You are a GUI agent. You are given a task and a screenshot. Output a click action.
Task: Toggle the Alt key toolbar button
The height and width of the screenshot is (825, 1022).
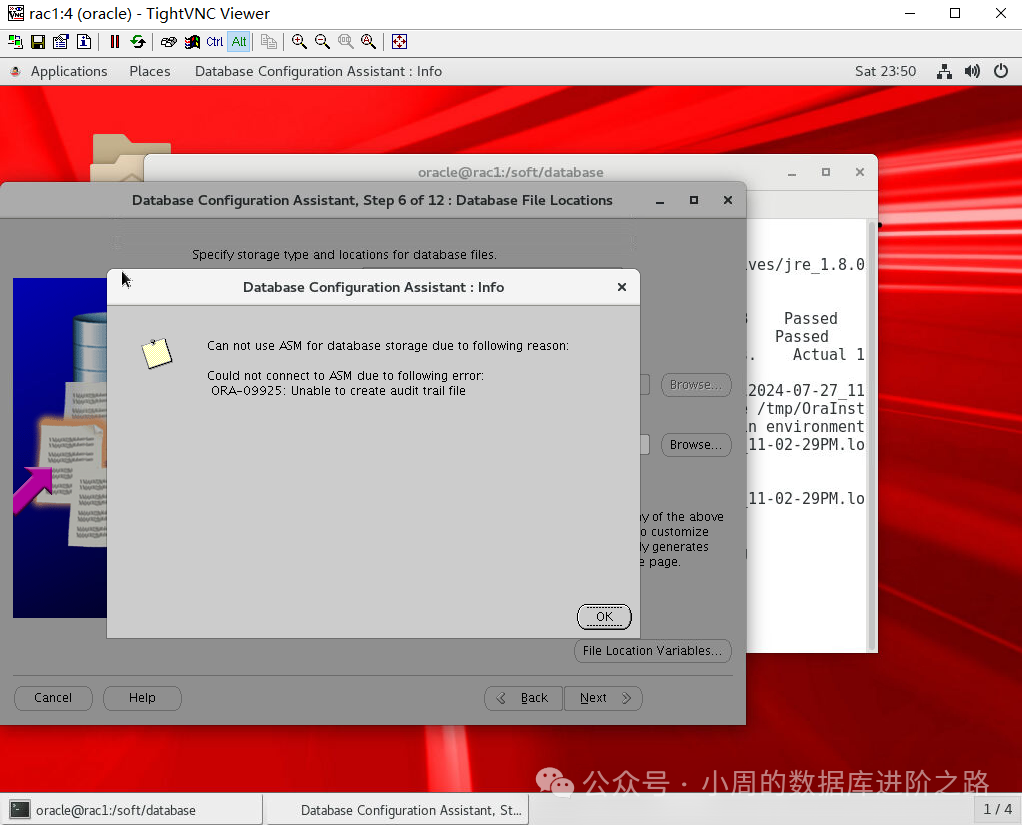click(x=239, y=42)
